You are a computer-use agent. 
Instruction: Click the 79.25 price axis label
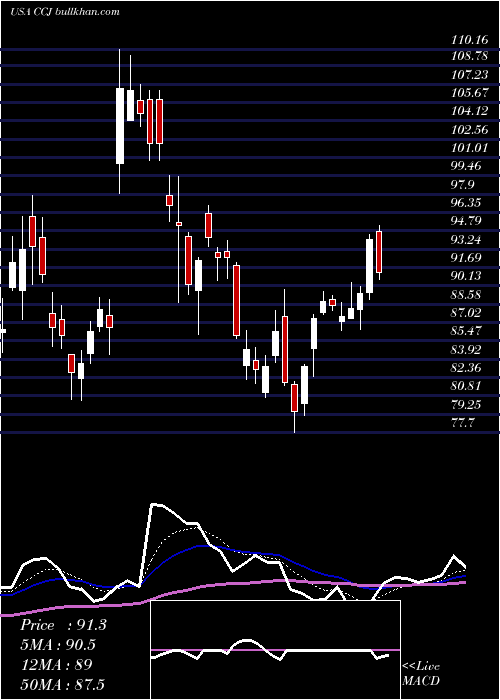click(466, 404)
